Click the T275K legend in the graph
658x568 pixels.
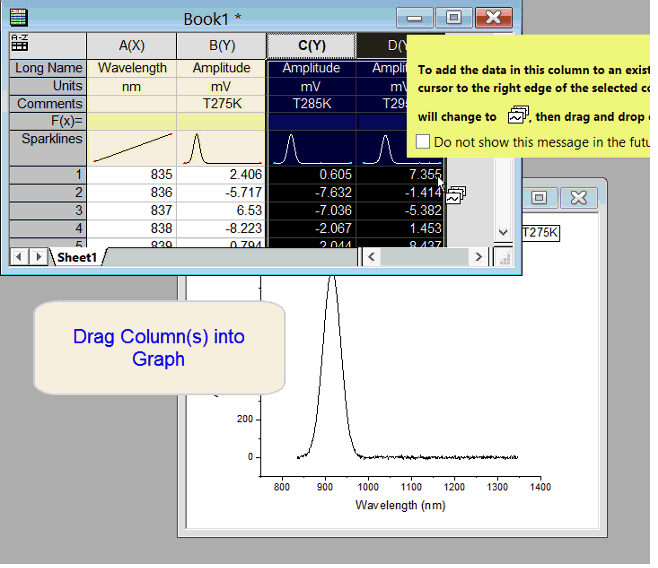[x=540, y=232]
